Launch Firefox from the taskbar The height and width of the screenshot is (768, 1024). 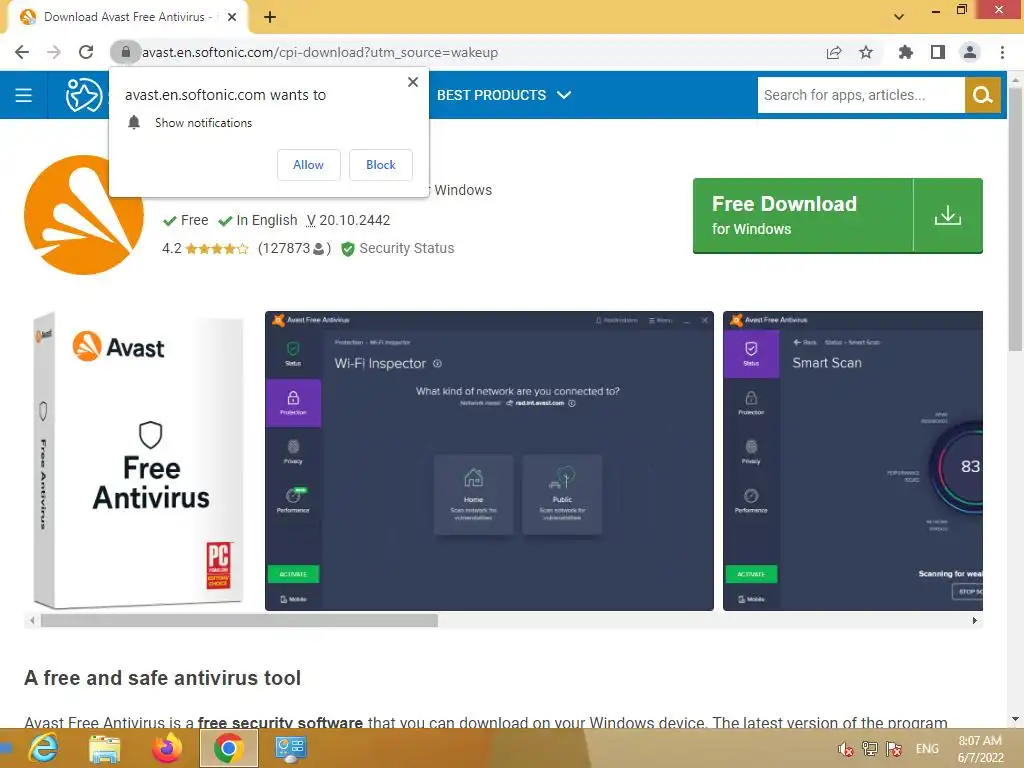click(x=167, y=748)
